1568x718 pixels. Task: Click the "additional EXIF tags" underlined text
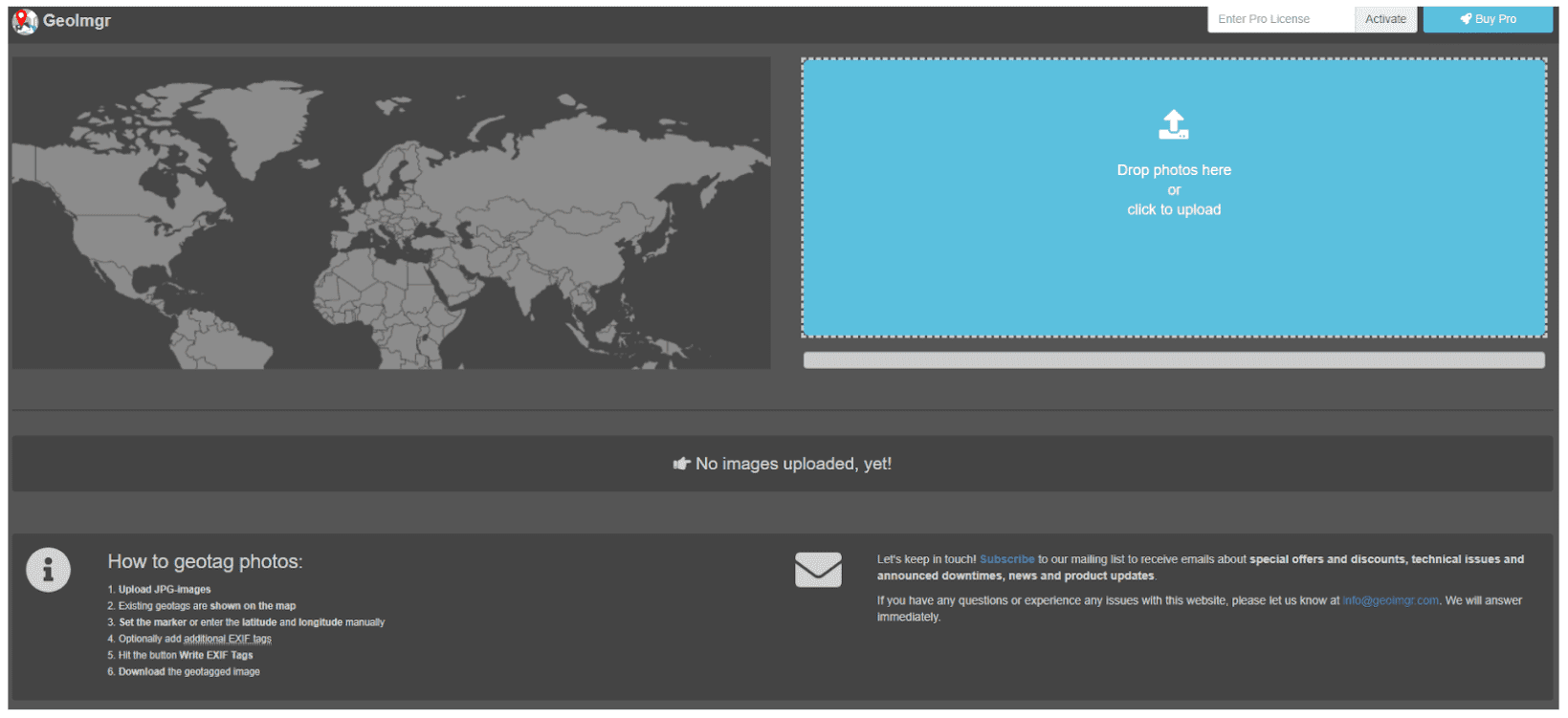228,639
